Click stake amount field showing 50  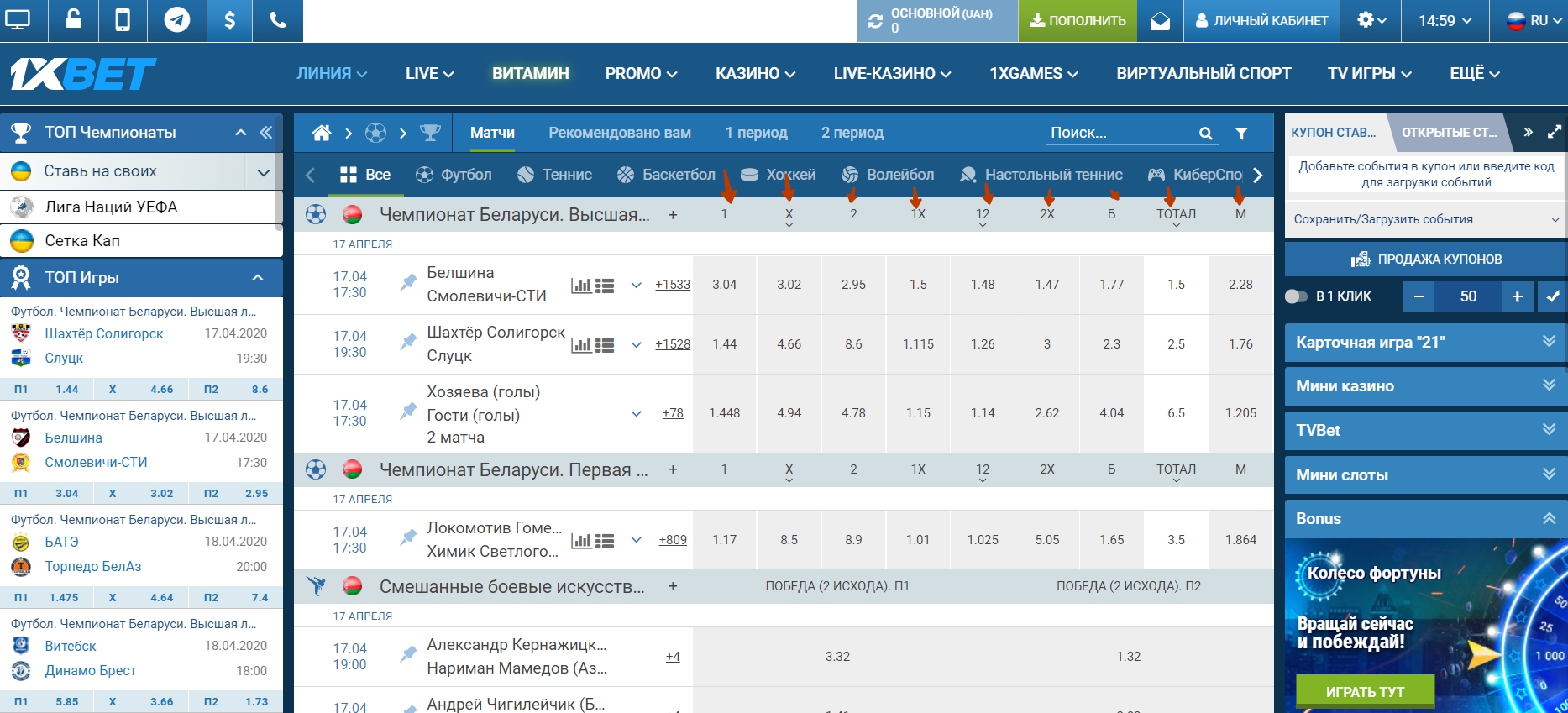tap(1468, 296)
